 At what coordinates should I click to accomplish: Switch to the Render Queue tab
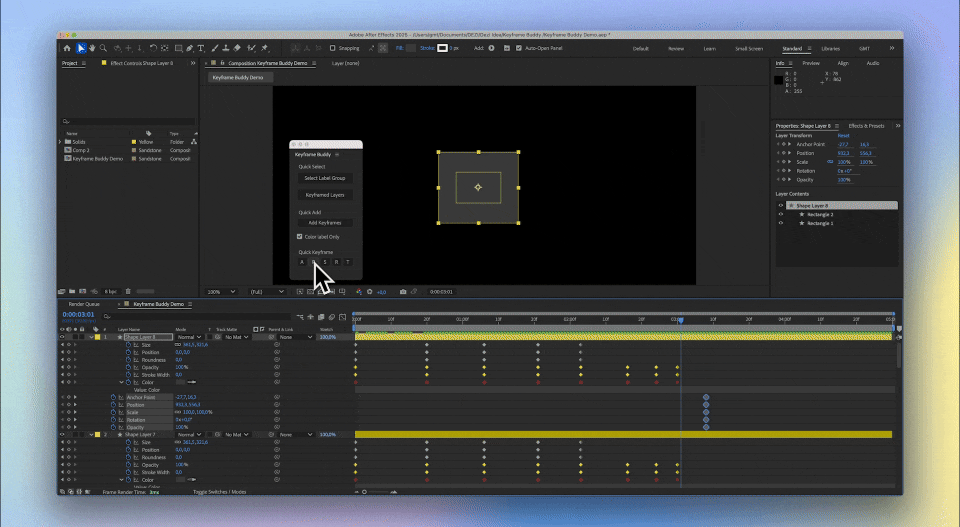click(x=84, y=304)
